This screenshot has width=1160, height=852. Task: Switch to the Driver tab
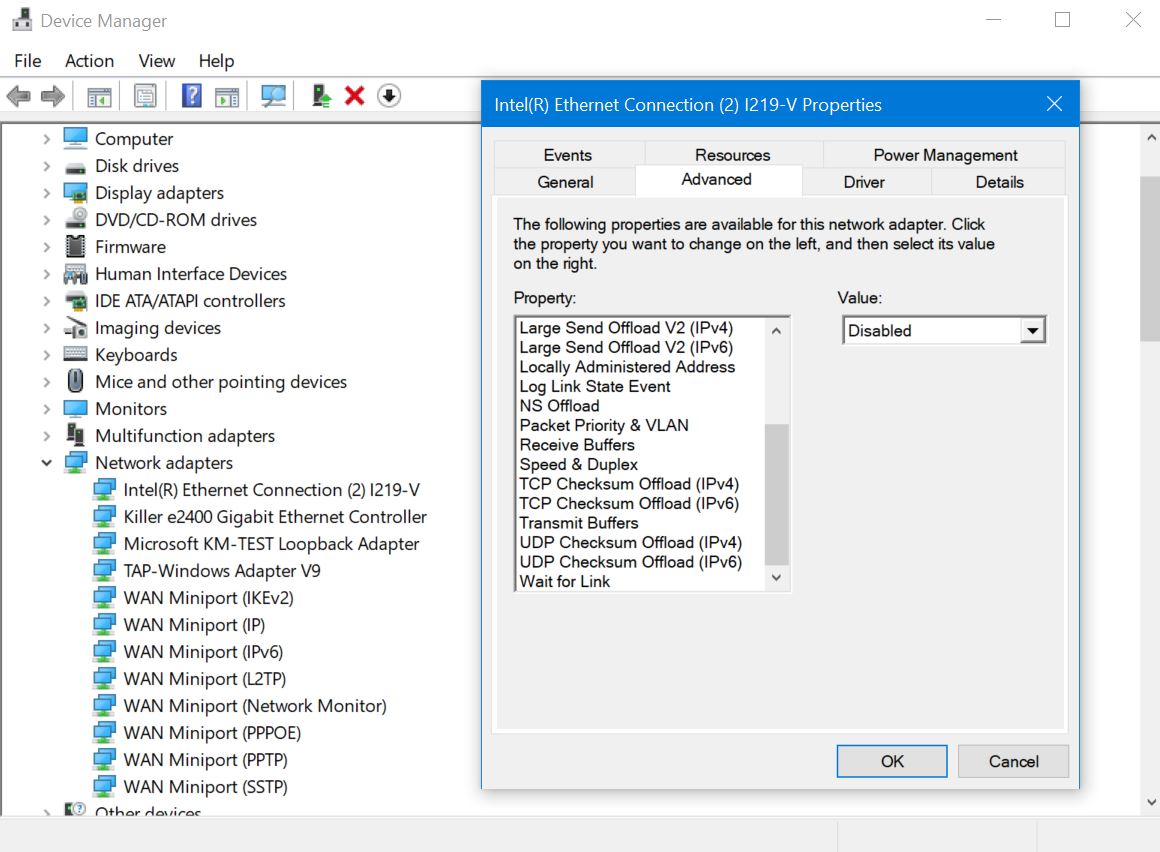point(863,182)
